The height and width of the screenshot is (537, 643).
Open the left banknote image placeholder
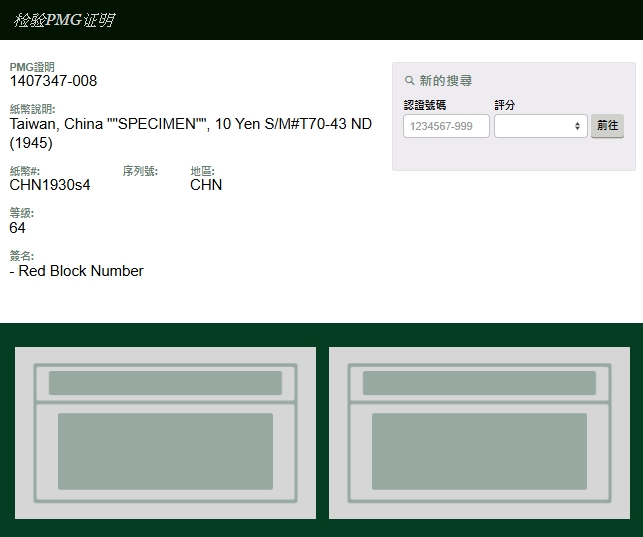pyautogui.click(x=165, y=433)
